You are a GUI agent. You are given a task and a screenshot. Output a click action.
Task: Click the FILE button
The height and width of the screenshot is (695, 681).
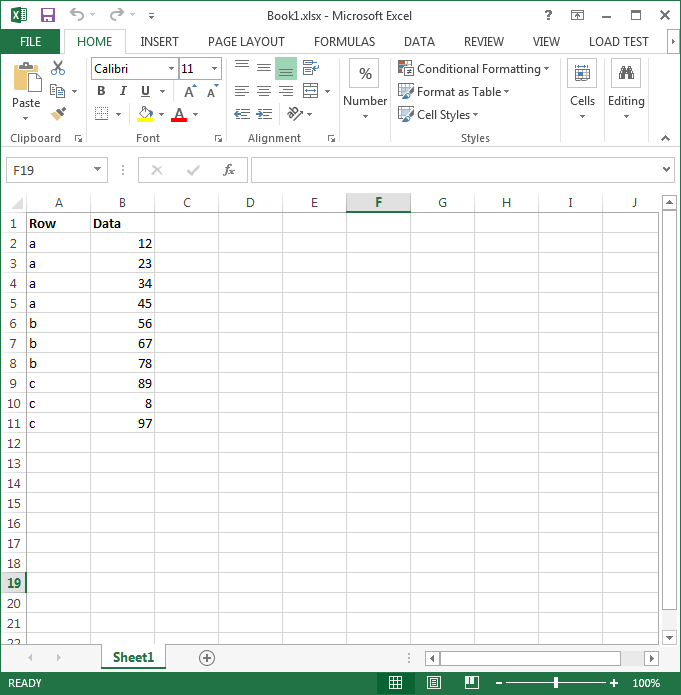(x=30, y=42)
